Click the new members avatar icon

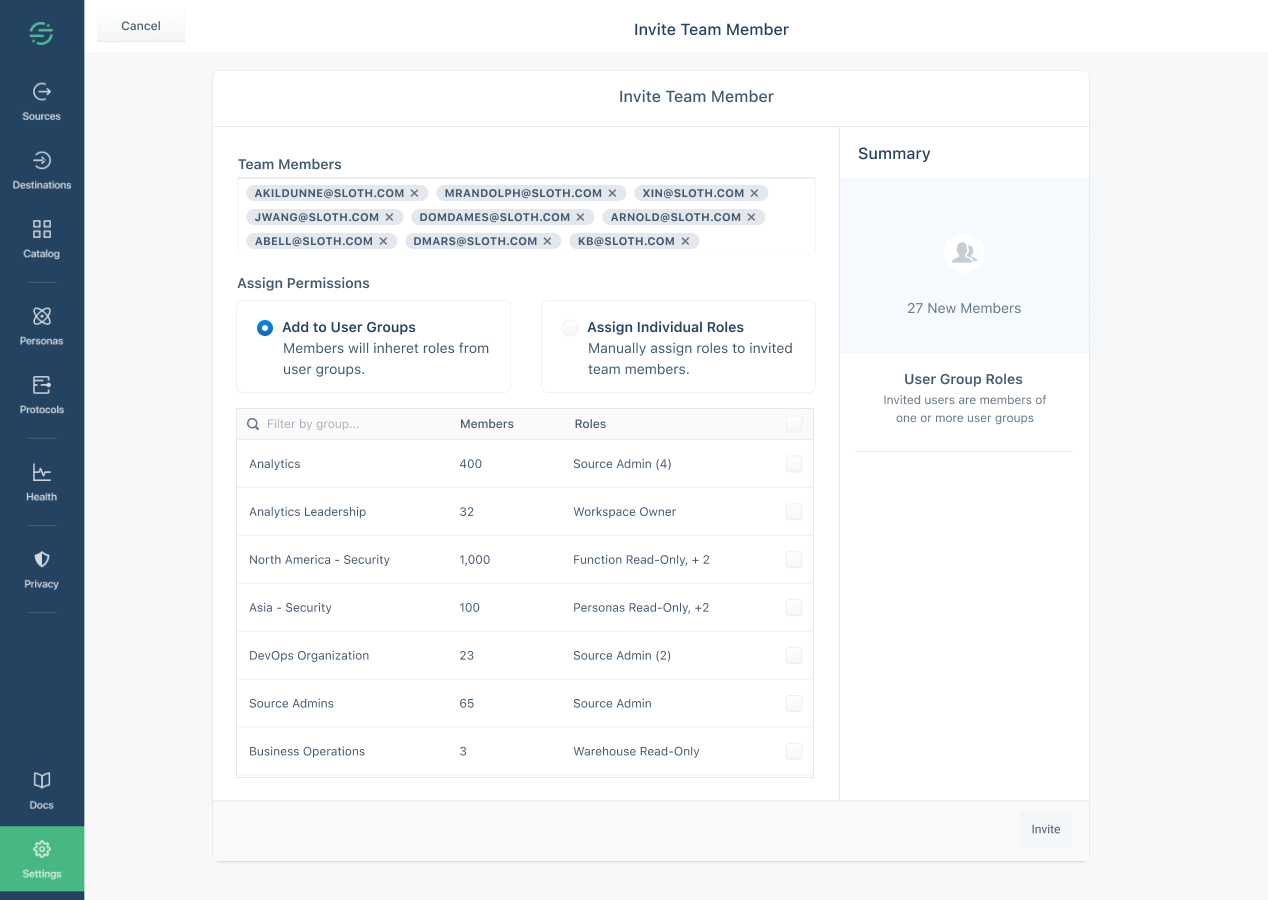964,253
